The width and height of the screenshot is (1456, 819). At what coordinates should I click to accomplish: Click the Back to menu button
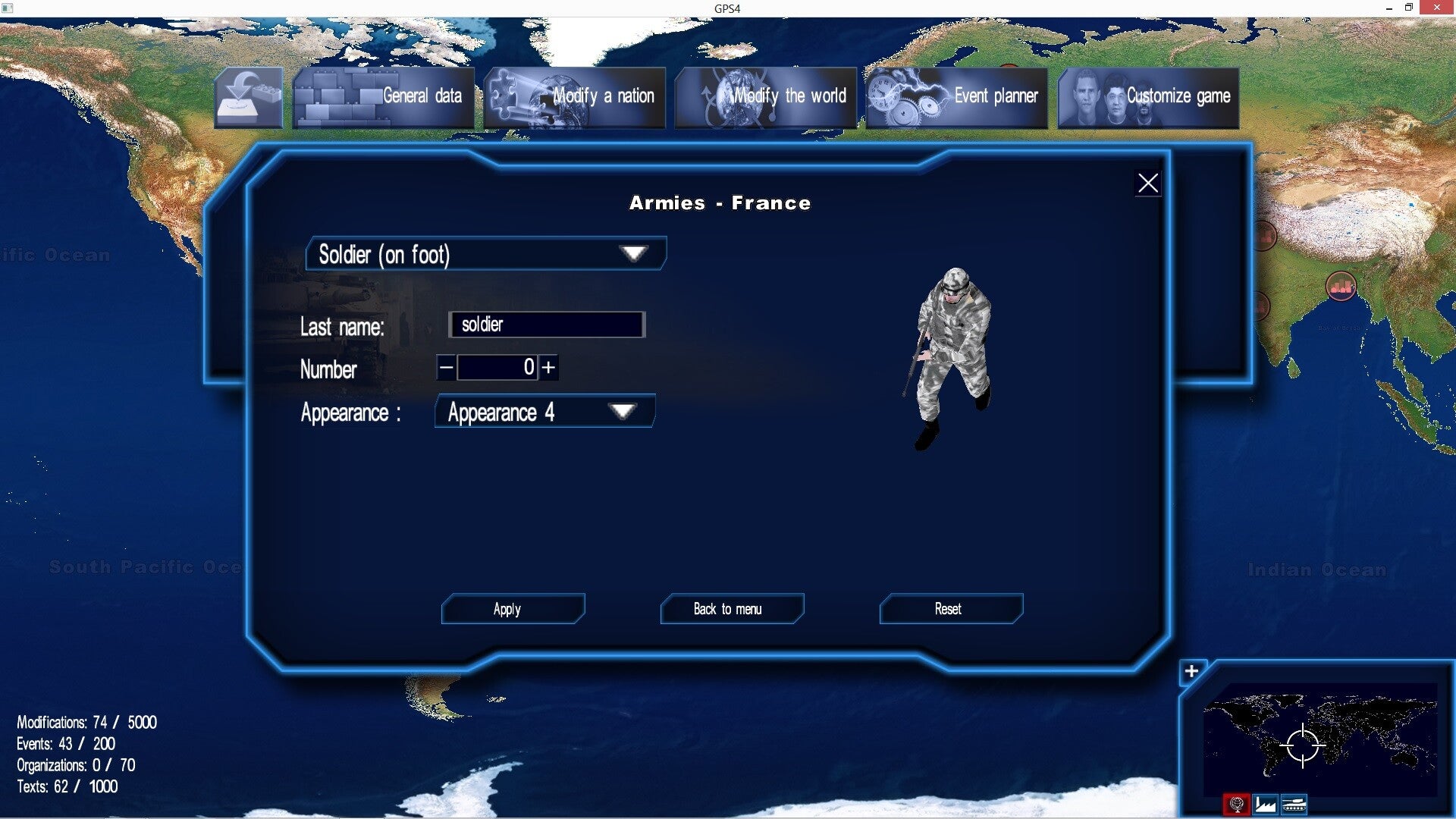tap(728, 608)
